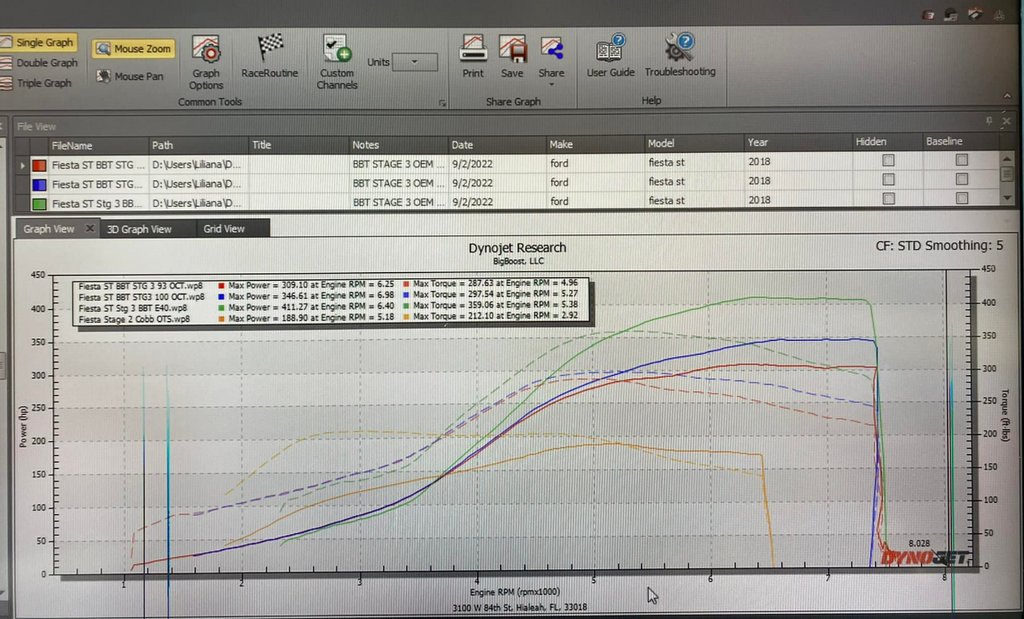Click the Notes cell in the blue run's row
This screenshot has height=619, width=1024.
(398, 183)
